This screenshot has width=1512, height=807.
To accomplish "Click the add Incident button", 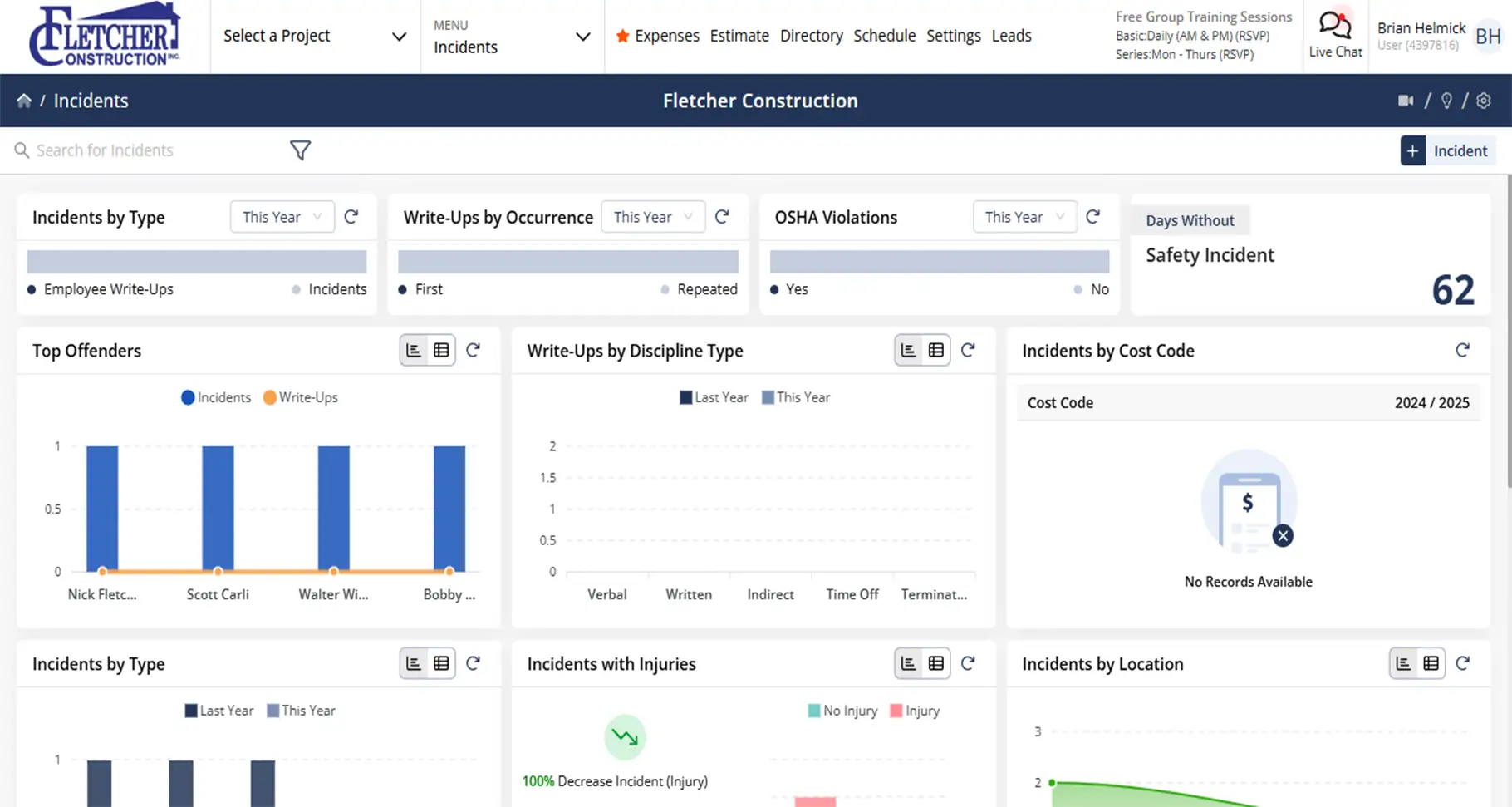I will (x=1448, y=150).
